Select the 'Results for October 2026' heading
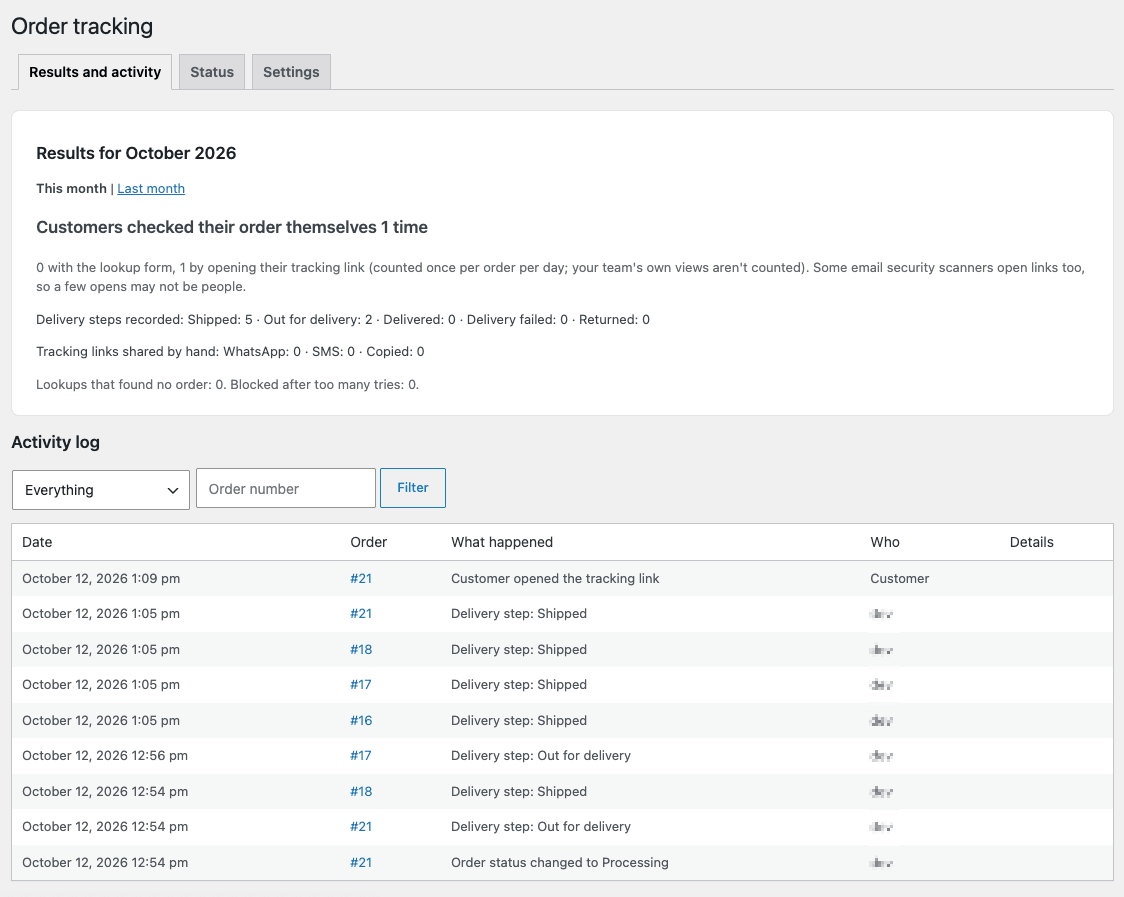This screenshot has height=897, width=1124. pyautogui.click(x=136, y=153)
